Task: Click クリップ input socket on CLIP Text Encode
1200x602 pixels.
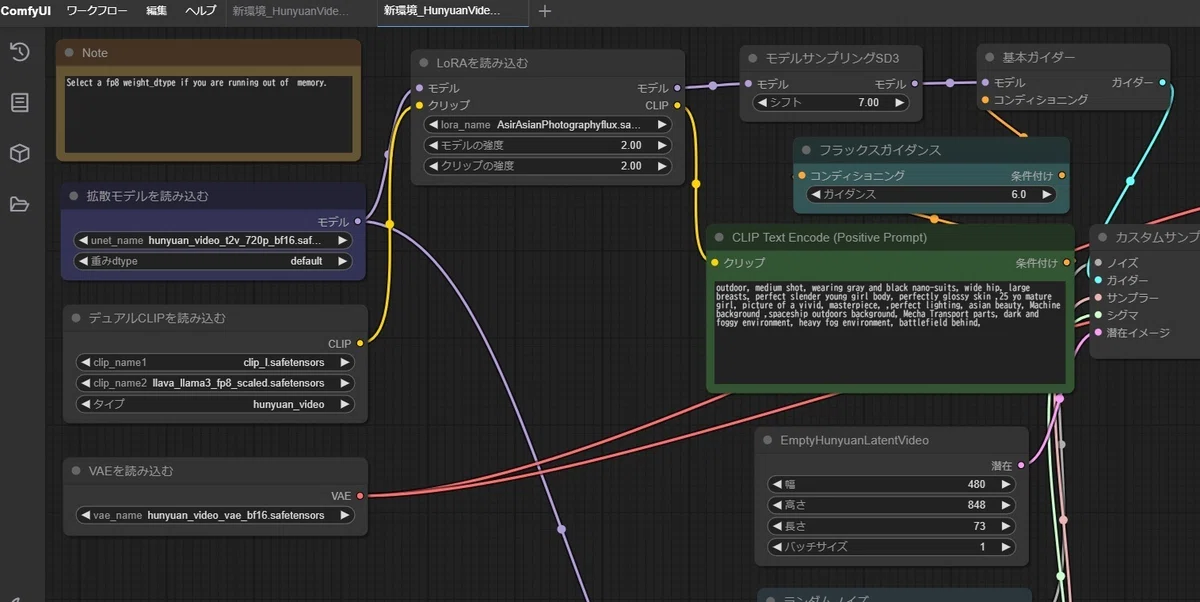Action: [714, 263]
